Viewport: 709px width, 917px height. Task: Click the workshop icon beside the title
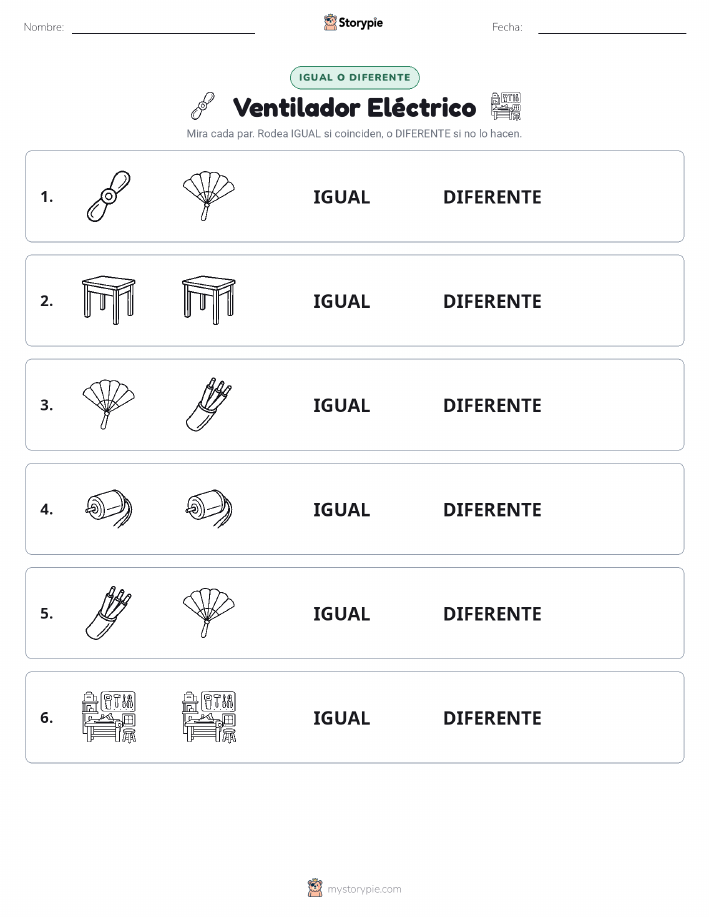[506, 106]
